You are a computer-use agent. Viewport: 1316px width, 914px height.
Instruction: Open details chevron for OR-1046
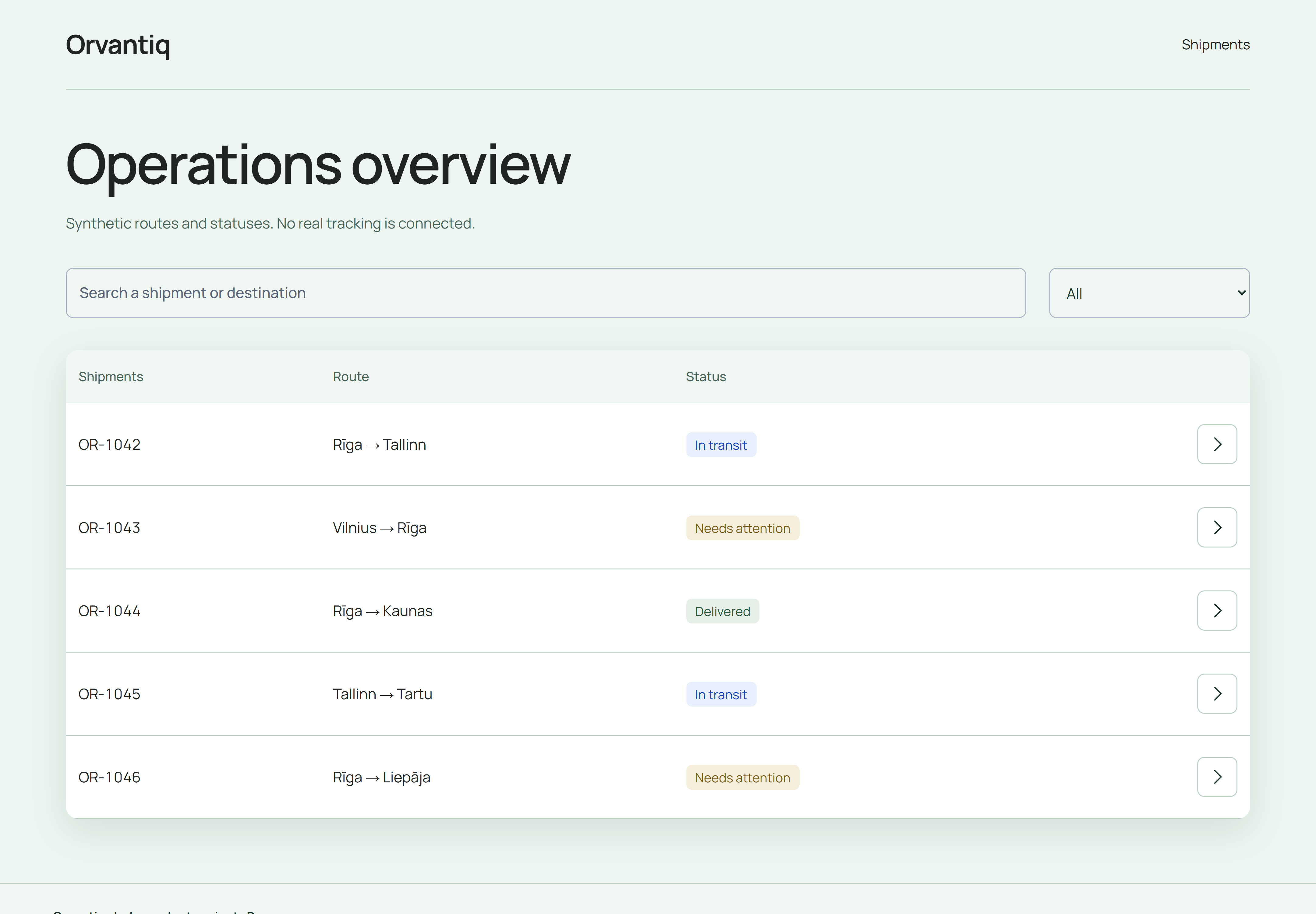coord(1217,777)
